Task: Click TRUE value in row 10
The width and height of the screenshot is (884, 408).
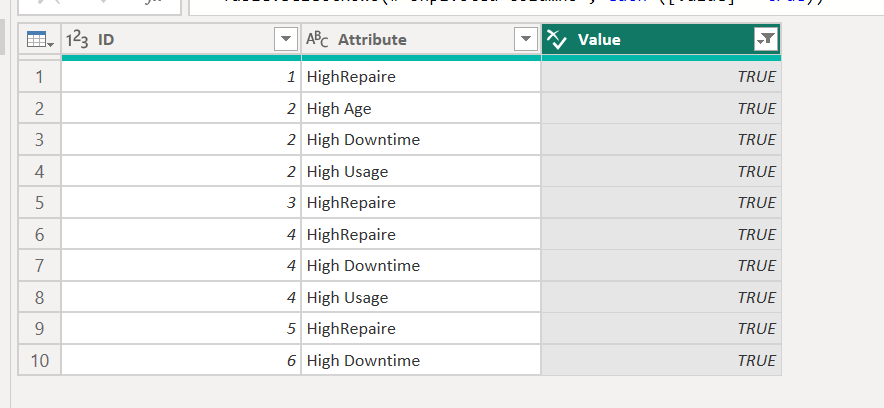Action: click(x=661, y=361)
